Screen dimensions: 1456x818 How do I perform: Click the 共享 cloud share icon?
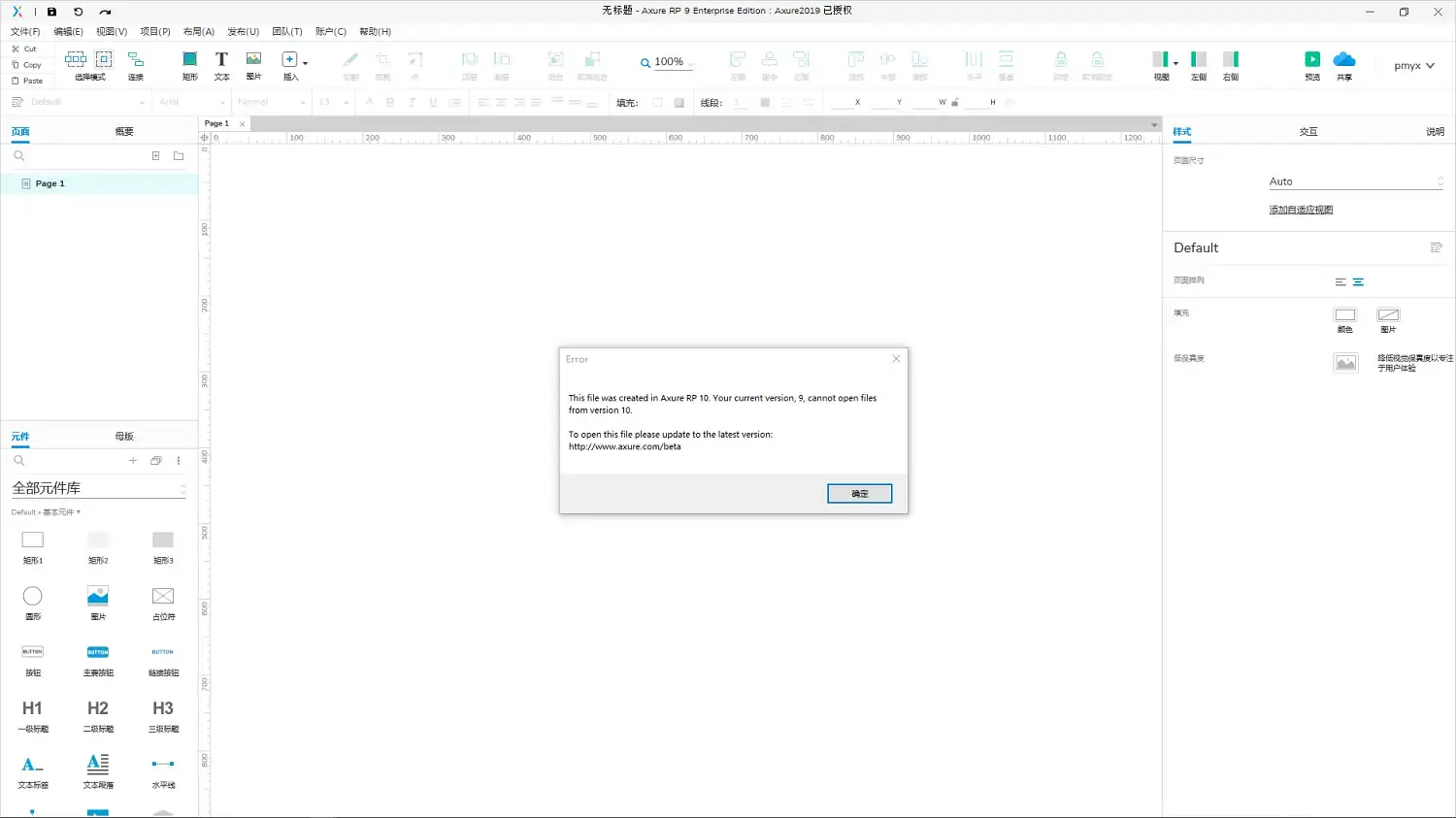(x=1343, y=60)
